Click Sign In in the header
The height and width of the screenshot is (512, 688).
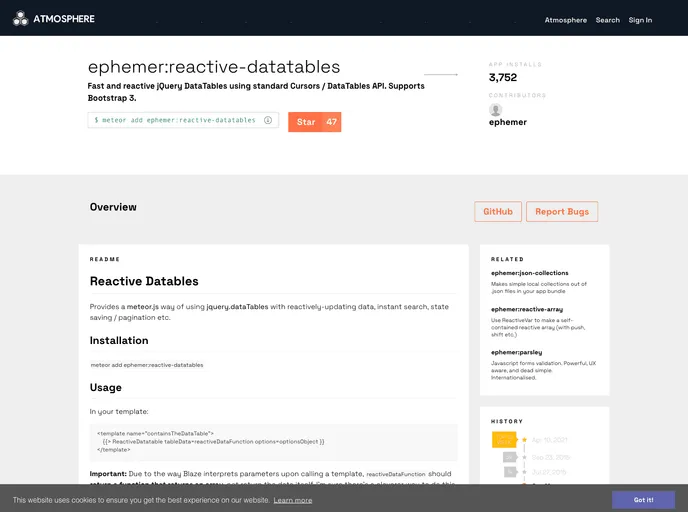tap(640, 20)
